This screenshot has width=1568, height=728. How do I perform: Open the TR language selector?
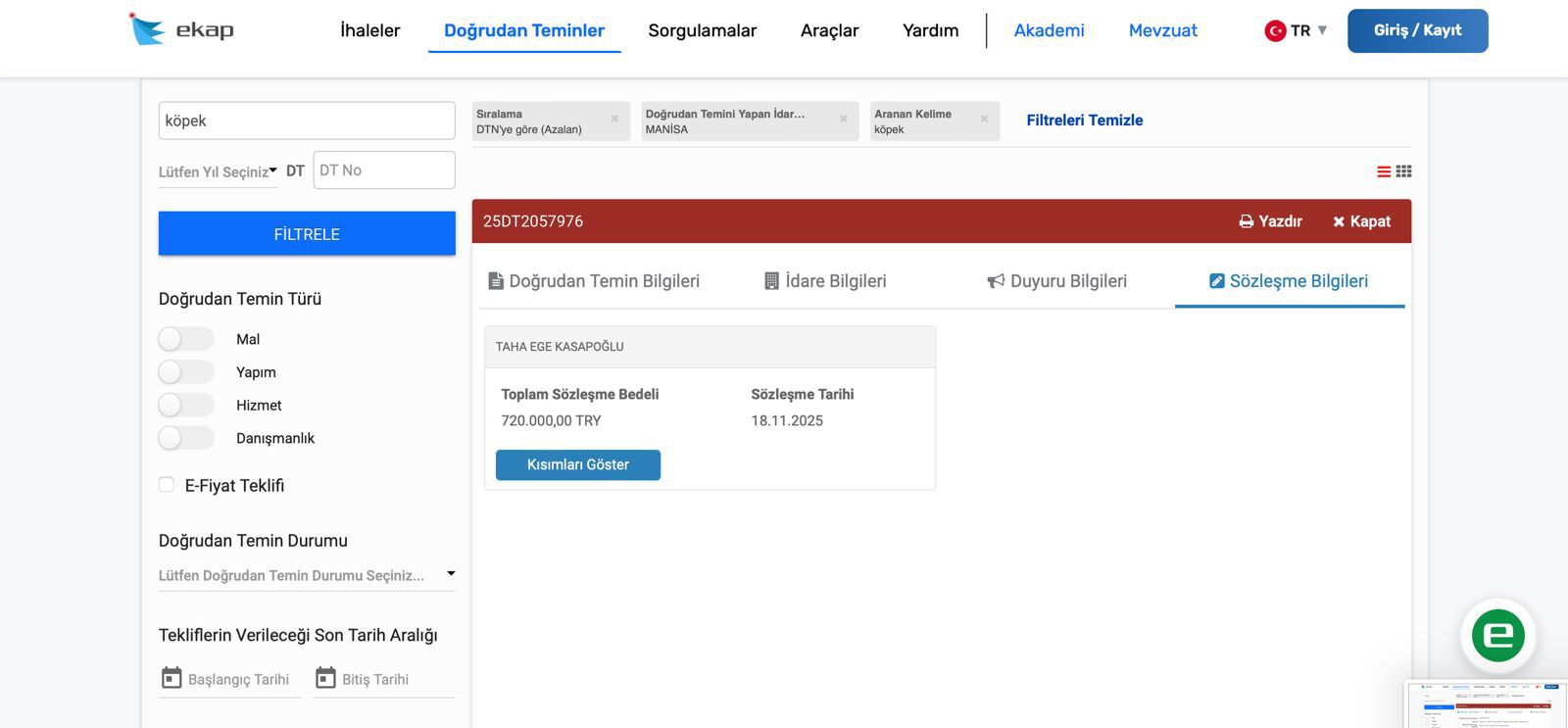coord(1296,30)
